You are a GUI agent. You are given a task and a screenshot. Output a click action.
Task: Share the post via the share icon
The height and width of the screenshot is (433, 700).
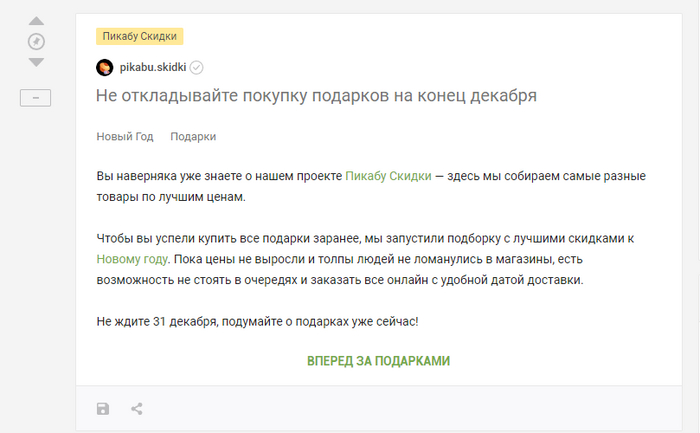click(137, 408)
